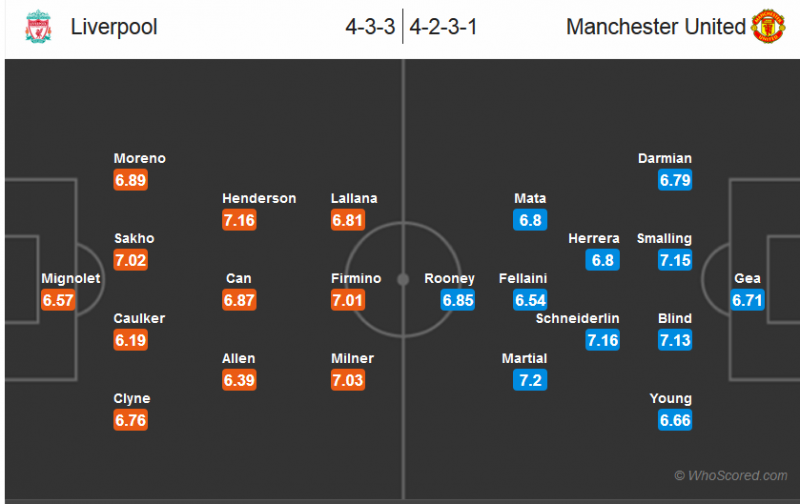Open Smalling's 7.15 rating badge
This screenshot has width=800, height=504.
pos(676,260)
